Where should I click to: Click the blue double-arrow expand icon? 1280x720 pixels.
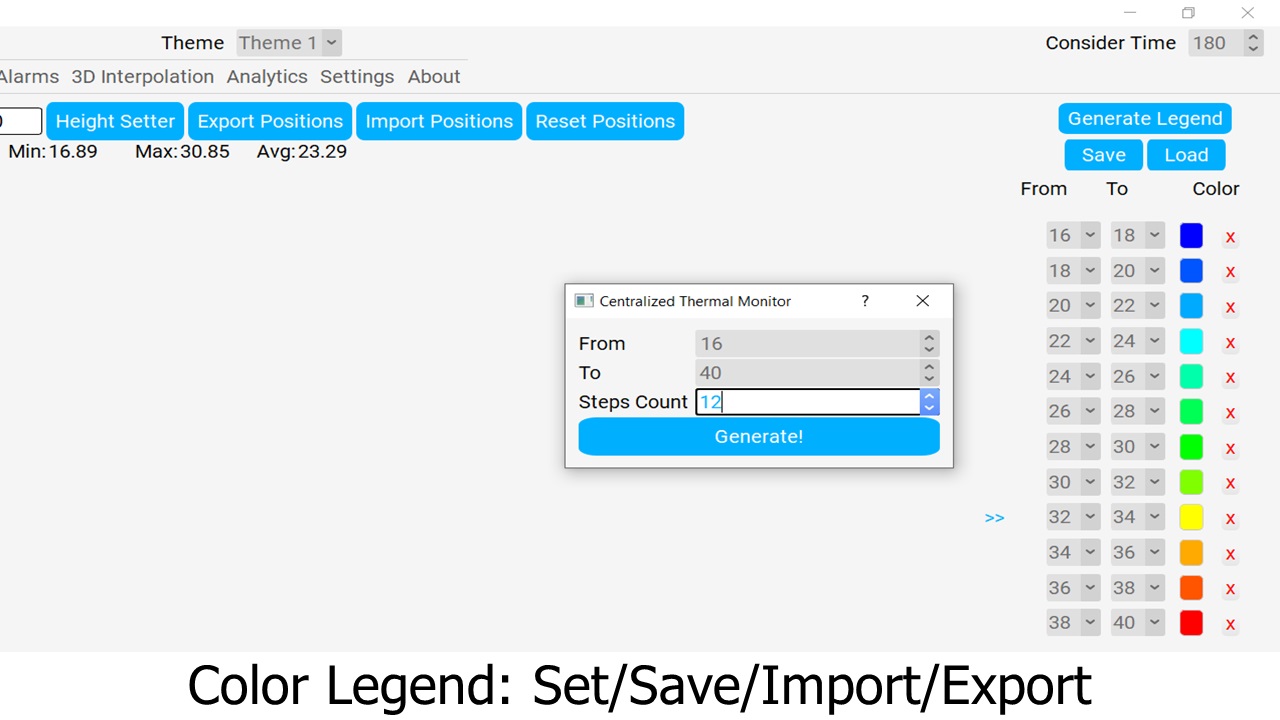click(994, 518)
